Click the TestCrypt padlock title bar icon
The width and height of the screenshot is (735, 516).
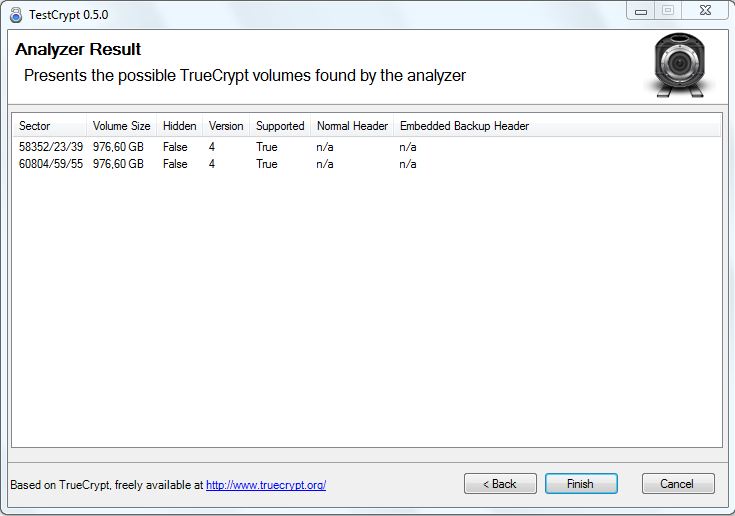pos(16,15)
